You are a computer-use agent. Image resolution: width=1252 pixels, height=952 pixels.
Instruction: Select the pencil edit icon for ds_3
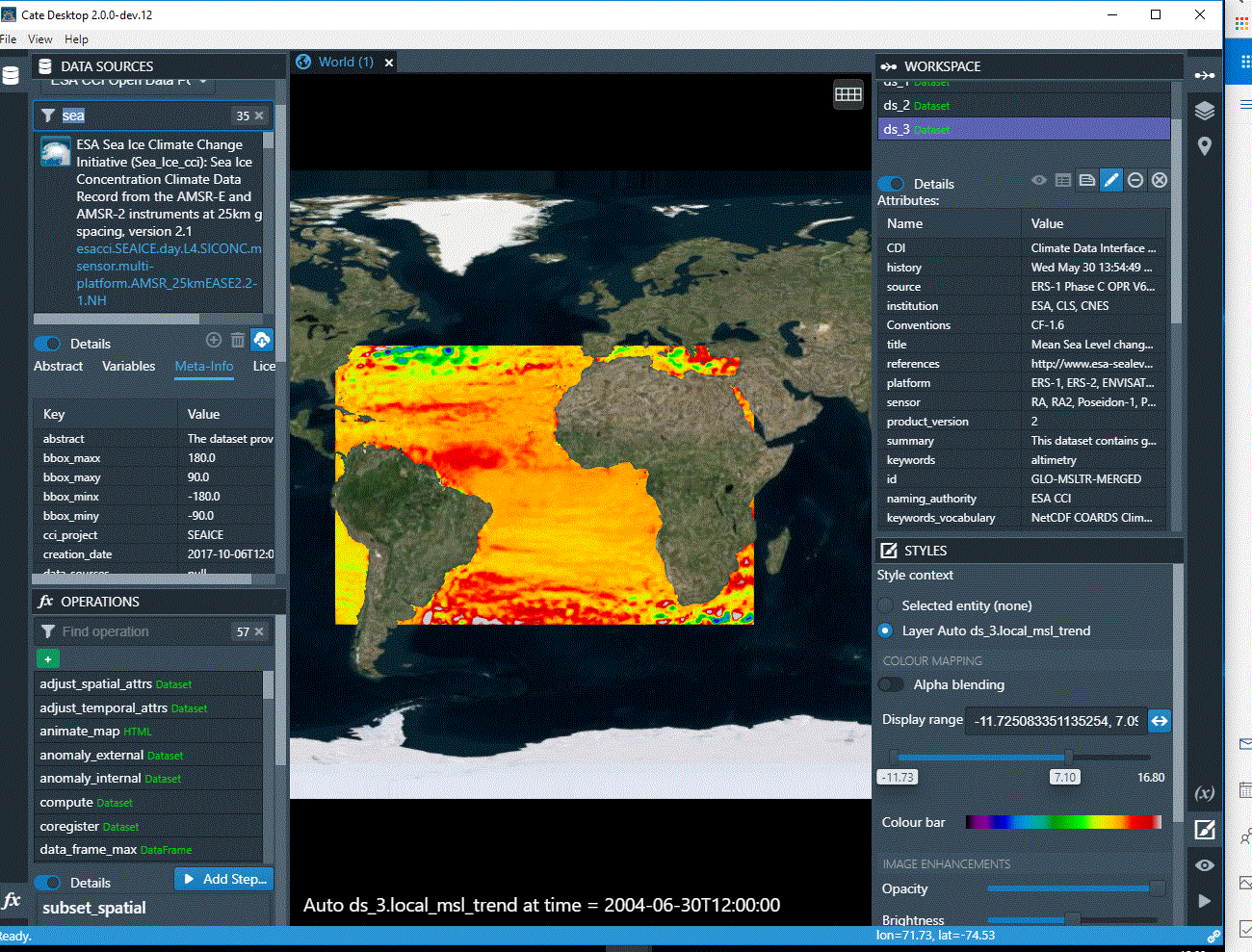pyautogui.click(x=1110, y=180)
